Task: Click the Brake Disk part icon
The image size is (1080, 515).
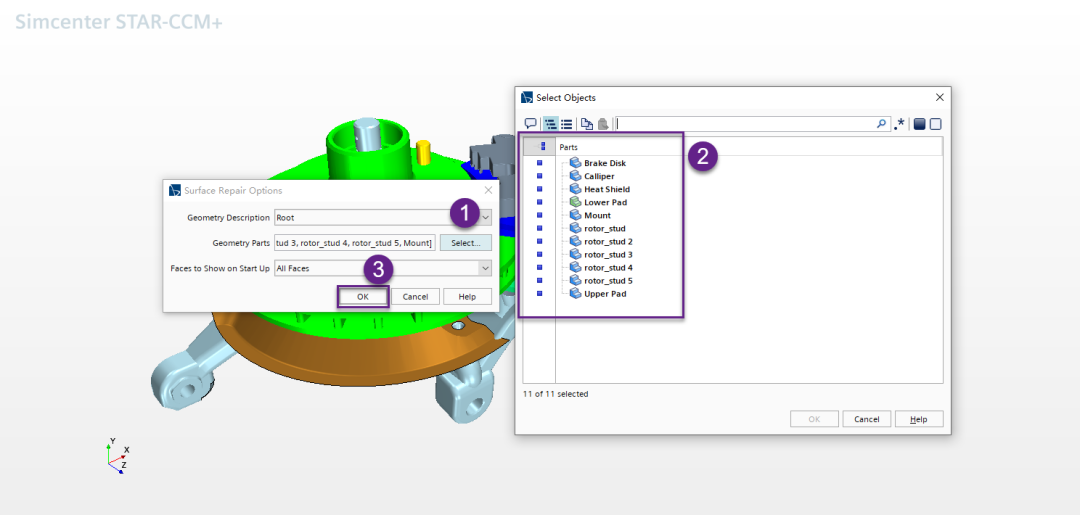Action: point(575,163)
